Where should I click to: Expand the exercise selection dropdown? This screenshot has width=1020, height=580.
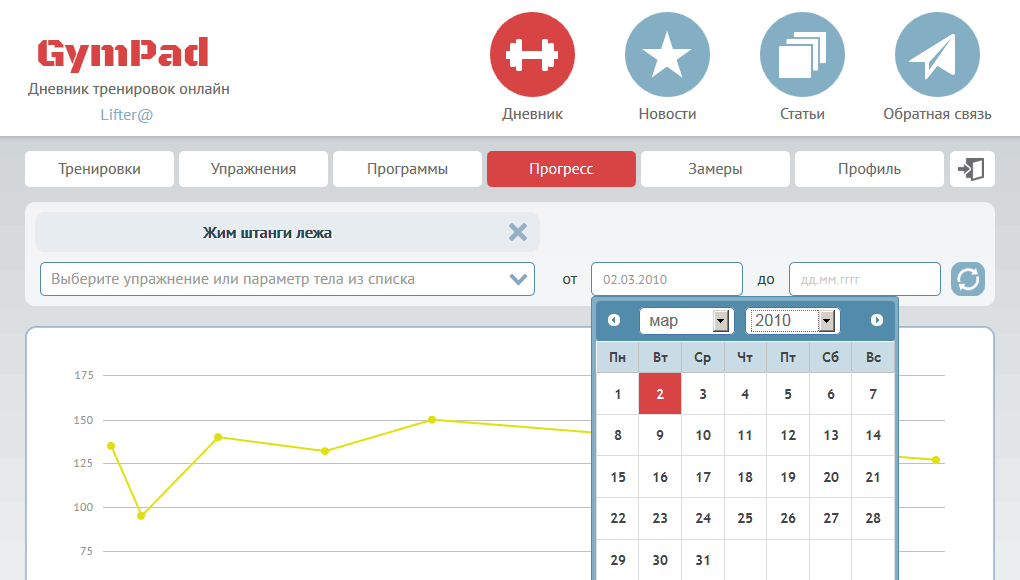519,279
